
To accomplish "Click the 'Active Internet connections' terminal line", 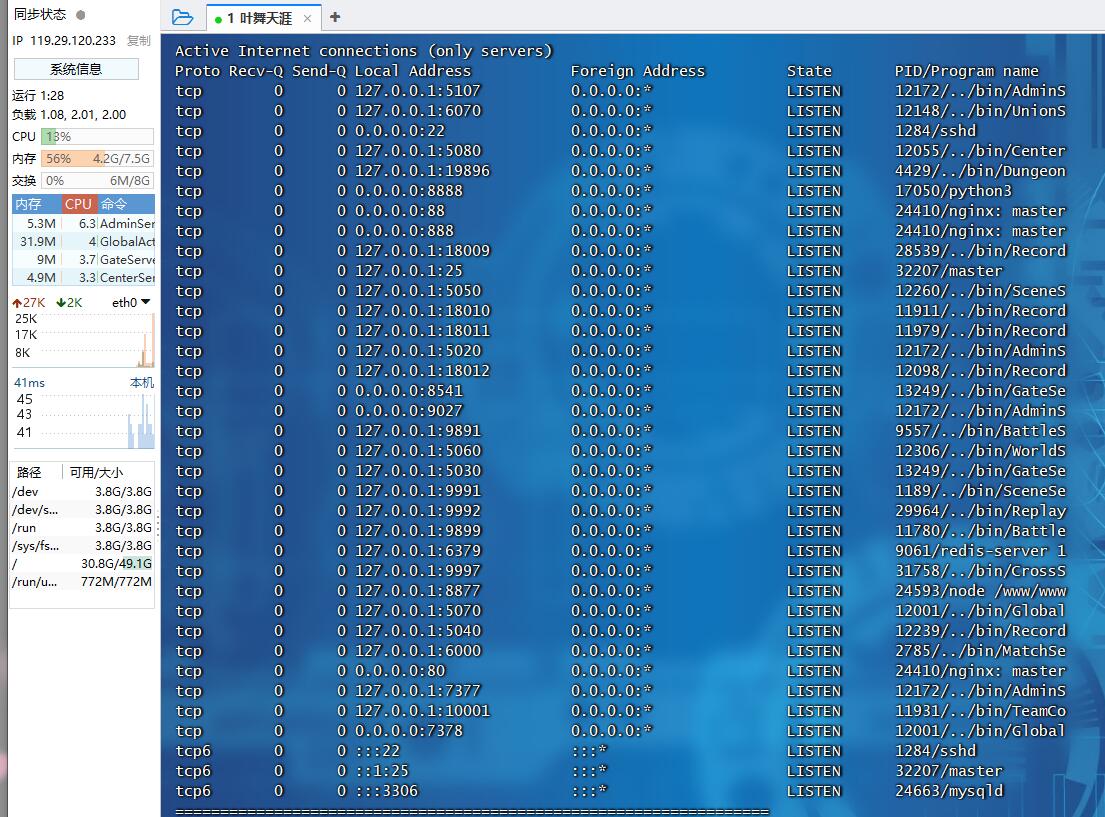I will 364,51.
